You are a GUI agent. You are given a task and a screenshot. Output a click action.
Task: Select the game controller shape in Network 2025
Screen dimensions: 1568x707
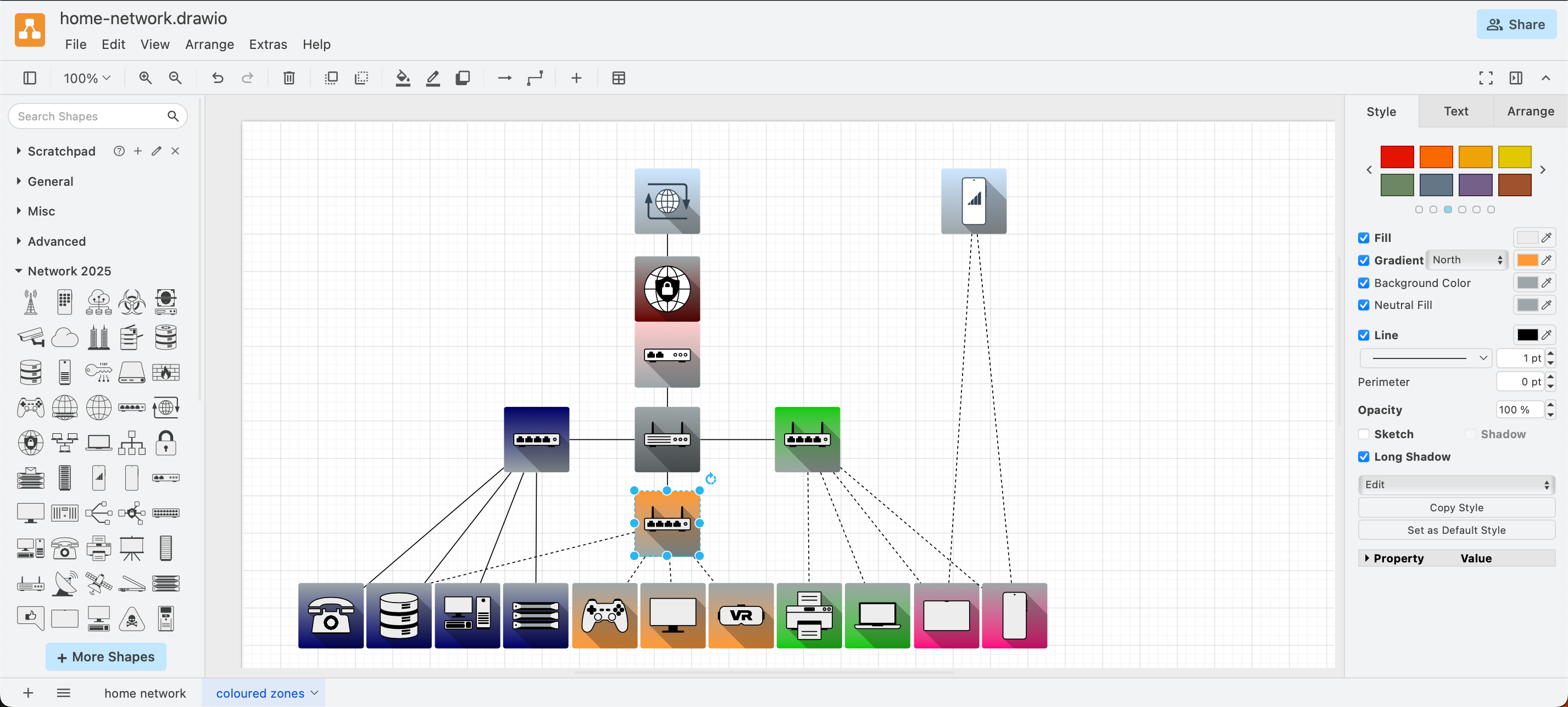[x=30, y=408]
